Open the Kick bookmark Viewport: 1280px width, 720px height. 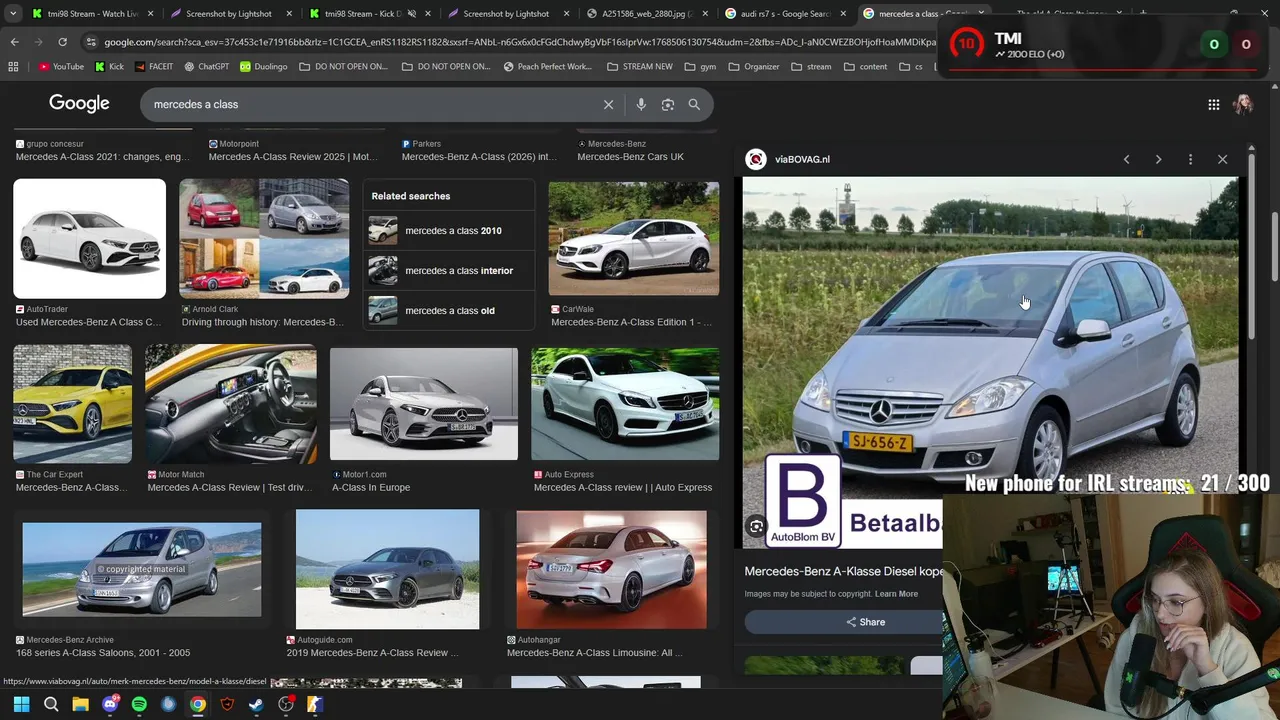pyautogui.click(x=109, y=66)
